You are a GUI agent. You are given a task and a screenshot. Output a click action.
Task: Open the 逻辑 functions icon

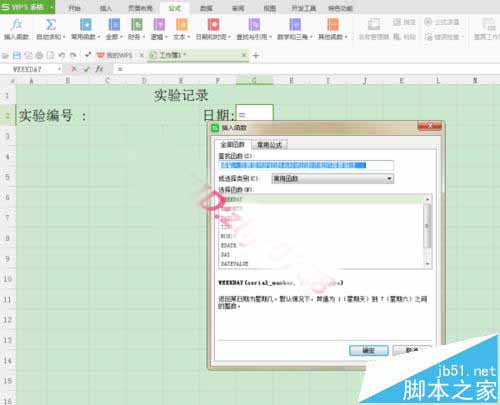159,25
